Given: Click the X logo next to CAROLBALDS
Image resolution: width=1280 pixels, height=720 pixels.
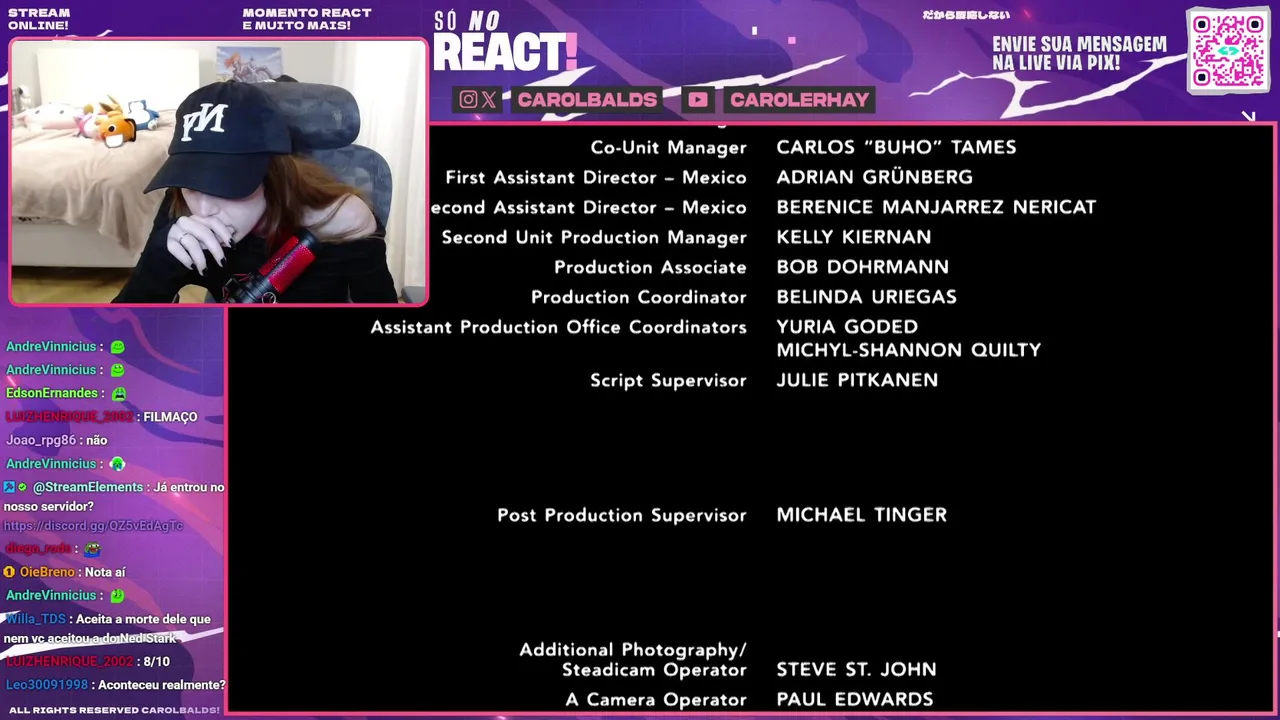Looking at the screenshot, I should [488, 99].
